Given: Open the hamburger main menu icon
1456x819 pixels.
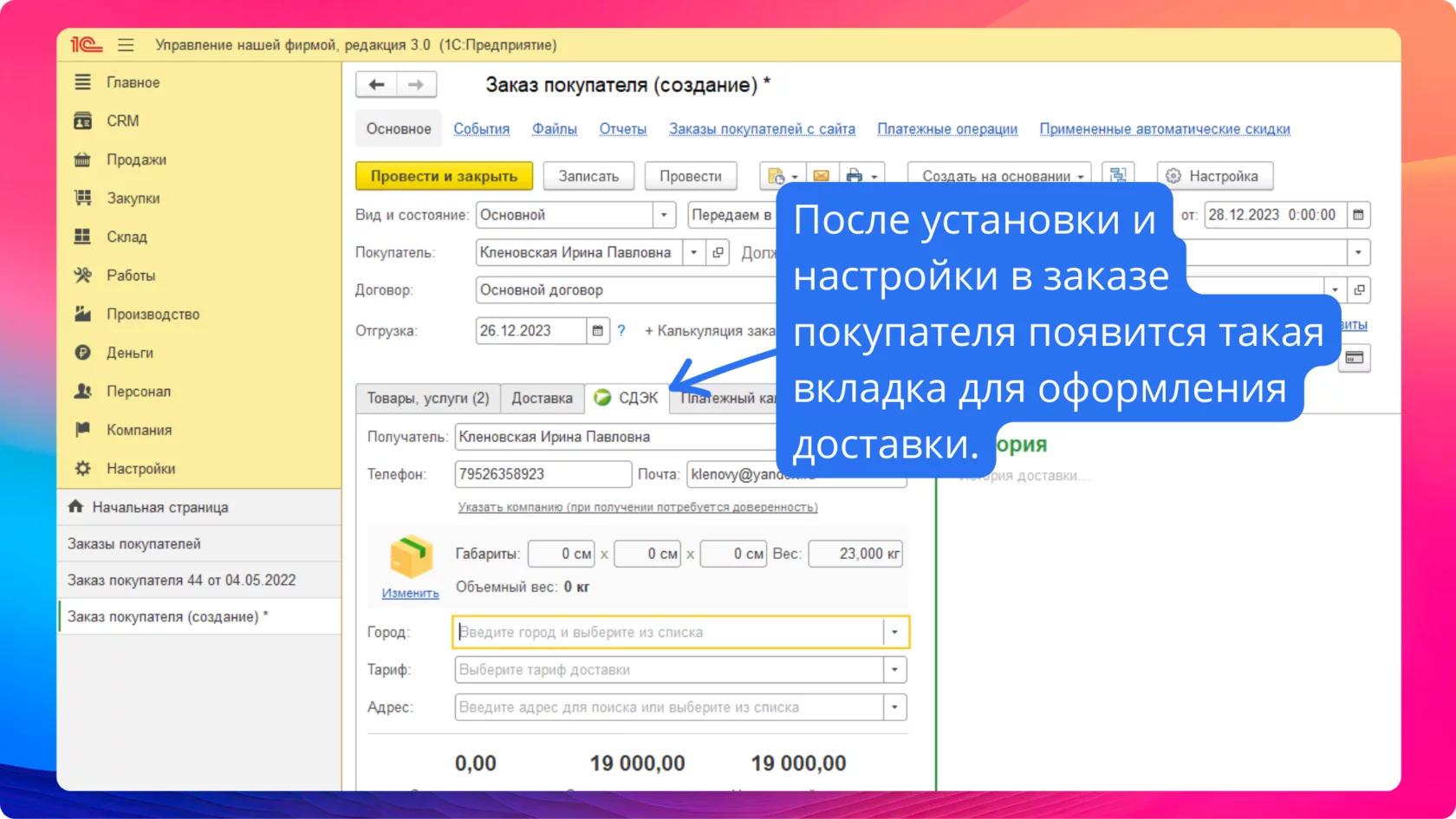Looking at the screenshot, I should [126, 45].
